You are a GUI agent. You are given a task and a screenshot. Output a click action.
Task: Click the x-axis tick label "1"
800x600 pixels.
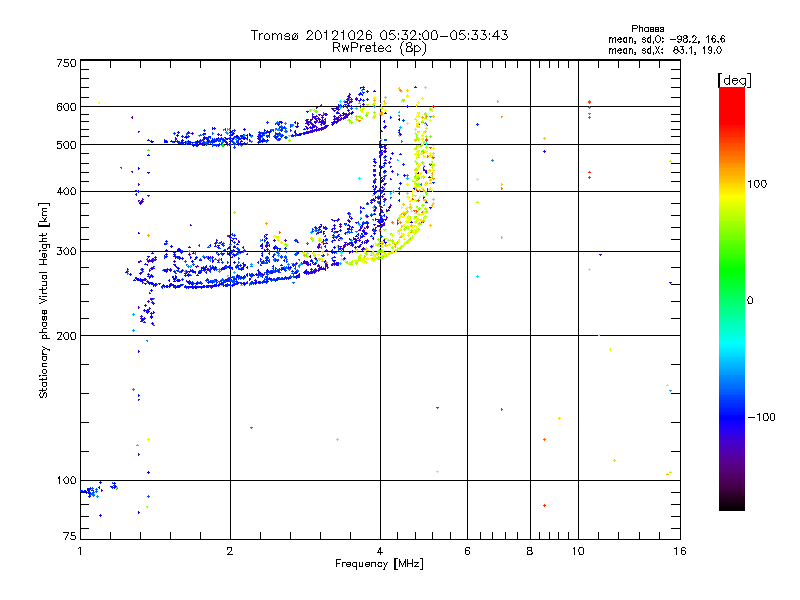(80, 551)
